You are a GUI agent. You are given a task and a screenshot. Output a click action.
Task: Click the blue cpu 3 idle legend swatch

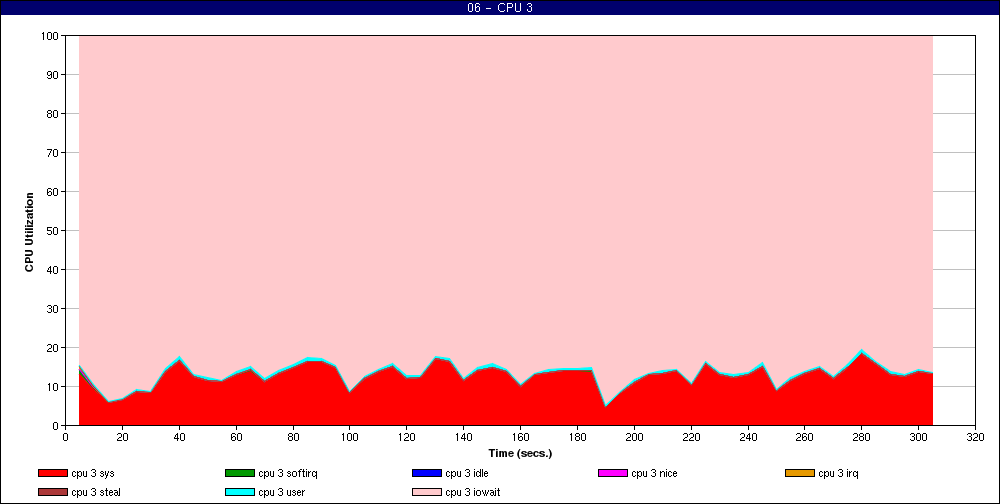coord(427,473)
